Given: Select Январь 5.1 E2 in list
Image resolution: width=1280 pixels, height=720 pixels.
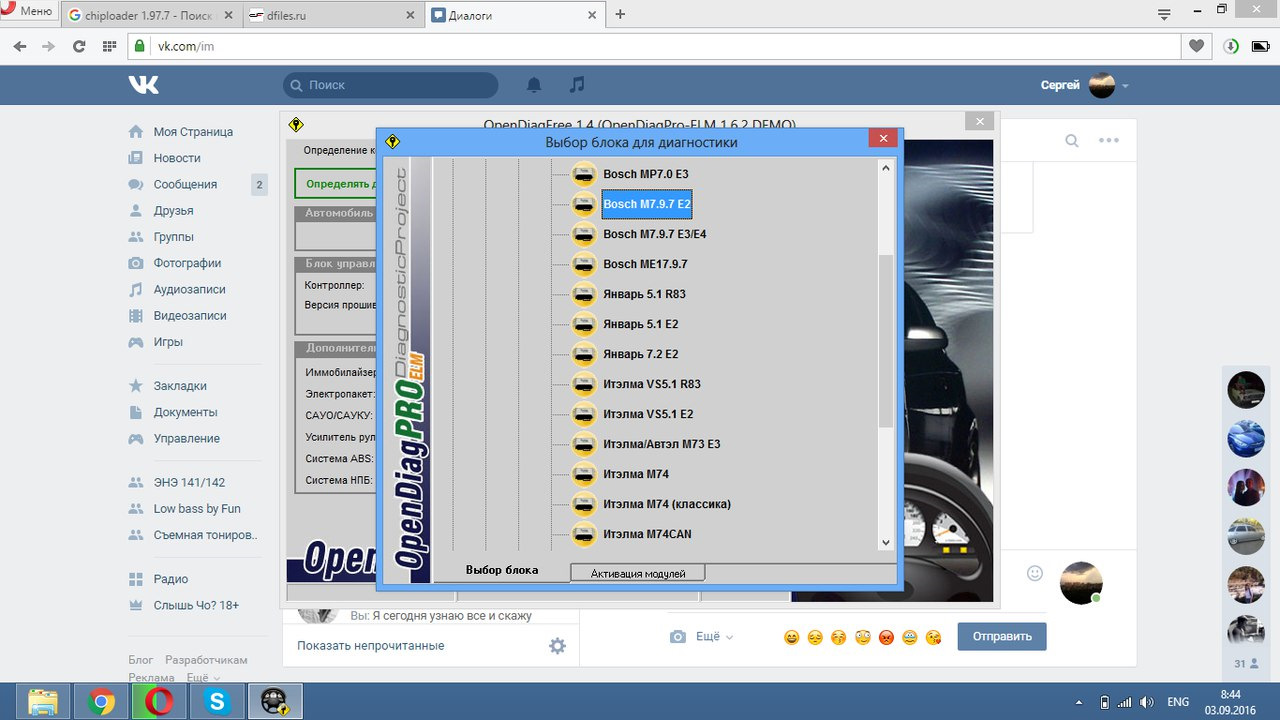Looking at the screenshot, I should click(641, 324).
